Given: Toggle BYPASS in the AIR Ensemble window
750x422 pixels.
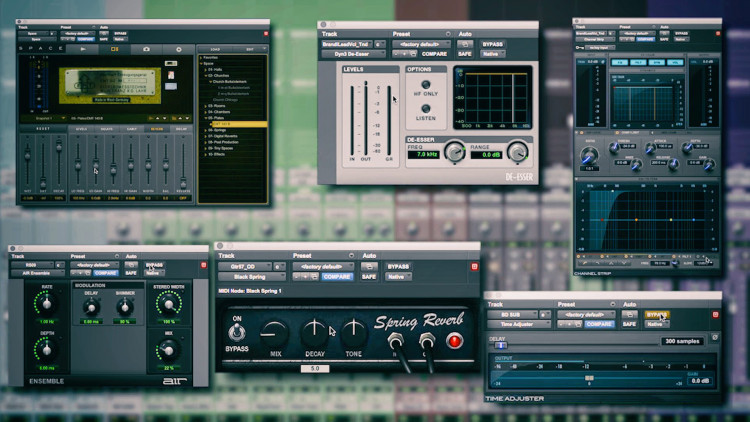Looking at the screenshot, I should (x=154, y=265).
